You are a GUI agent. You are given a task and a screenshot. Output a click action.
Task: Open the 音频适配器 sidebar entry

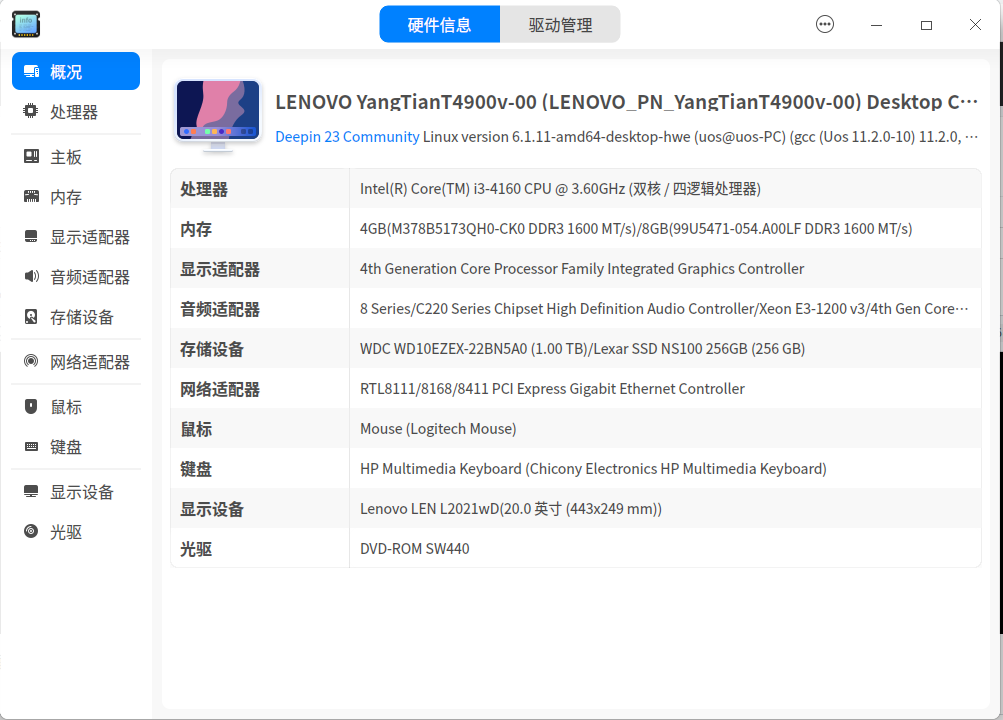[x=76, y=277]
